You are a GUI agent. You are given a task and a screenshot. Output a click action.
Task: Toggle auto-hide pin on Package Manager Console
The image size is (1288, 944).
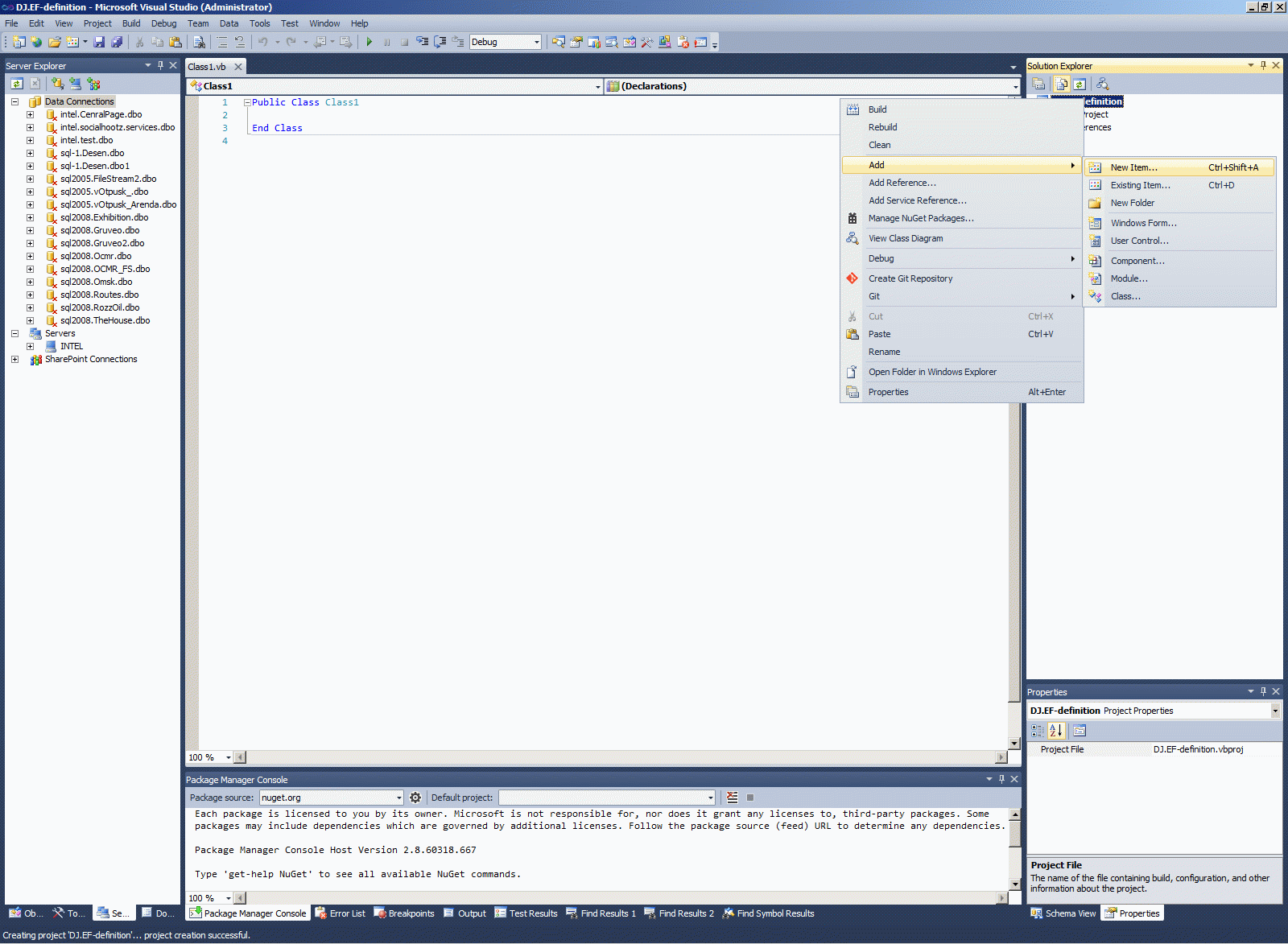point(1001,779)
